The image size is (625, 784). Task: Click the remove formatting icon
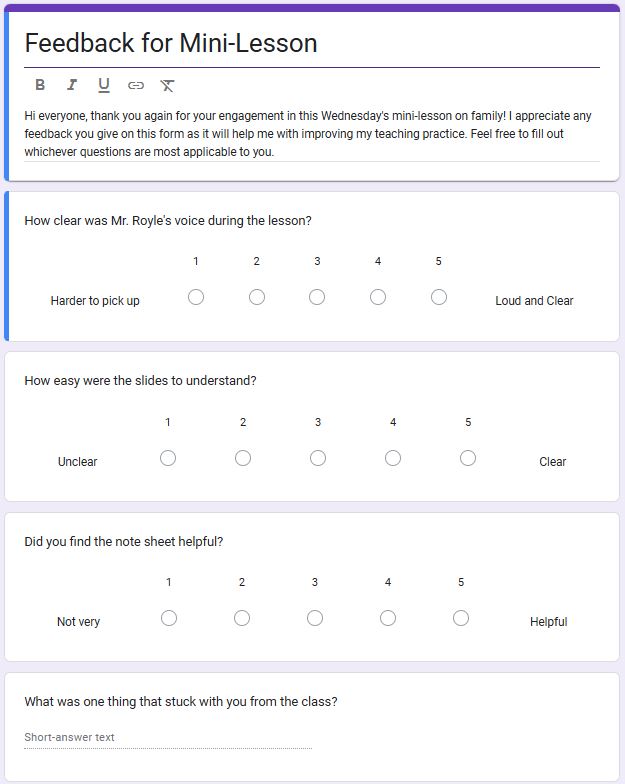[x=167, y=86]
